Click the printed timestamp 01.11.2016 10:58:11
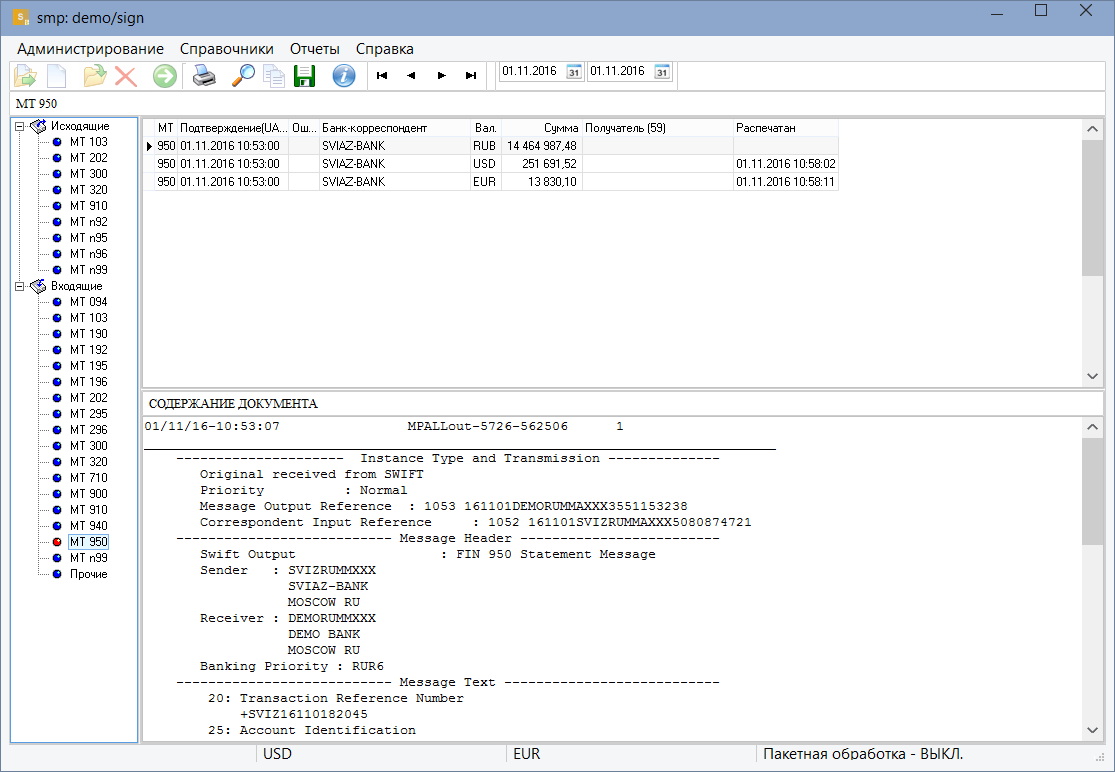This screenshot has width=1115, height=772. [786, 182]
